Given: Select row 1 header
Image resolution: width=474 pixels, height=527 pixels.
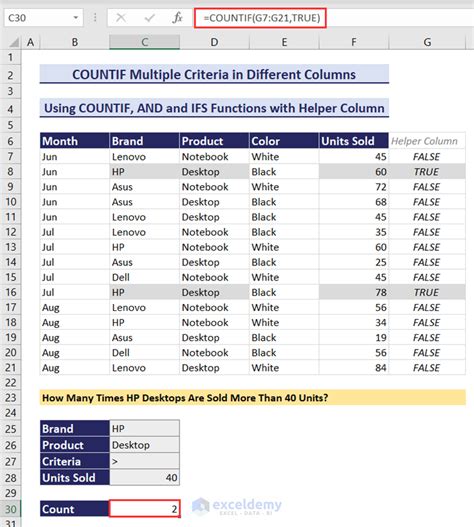Looking at the screenshot, I should coord(10,57).
